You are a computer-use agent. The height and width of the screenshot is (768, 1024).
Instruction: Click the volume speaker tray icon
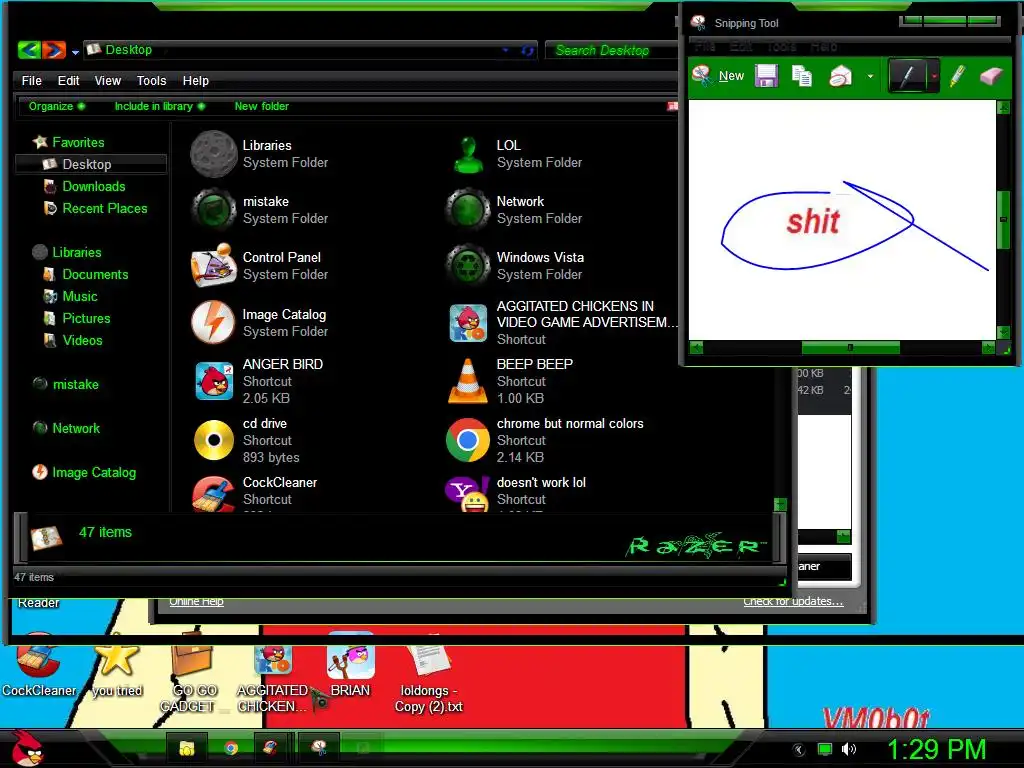[x=848, y=749]
